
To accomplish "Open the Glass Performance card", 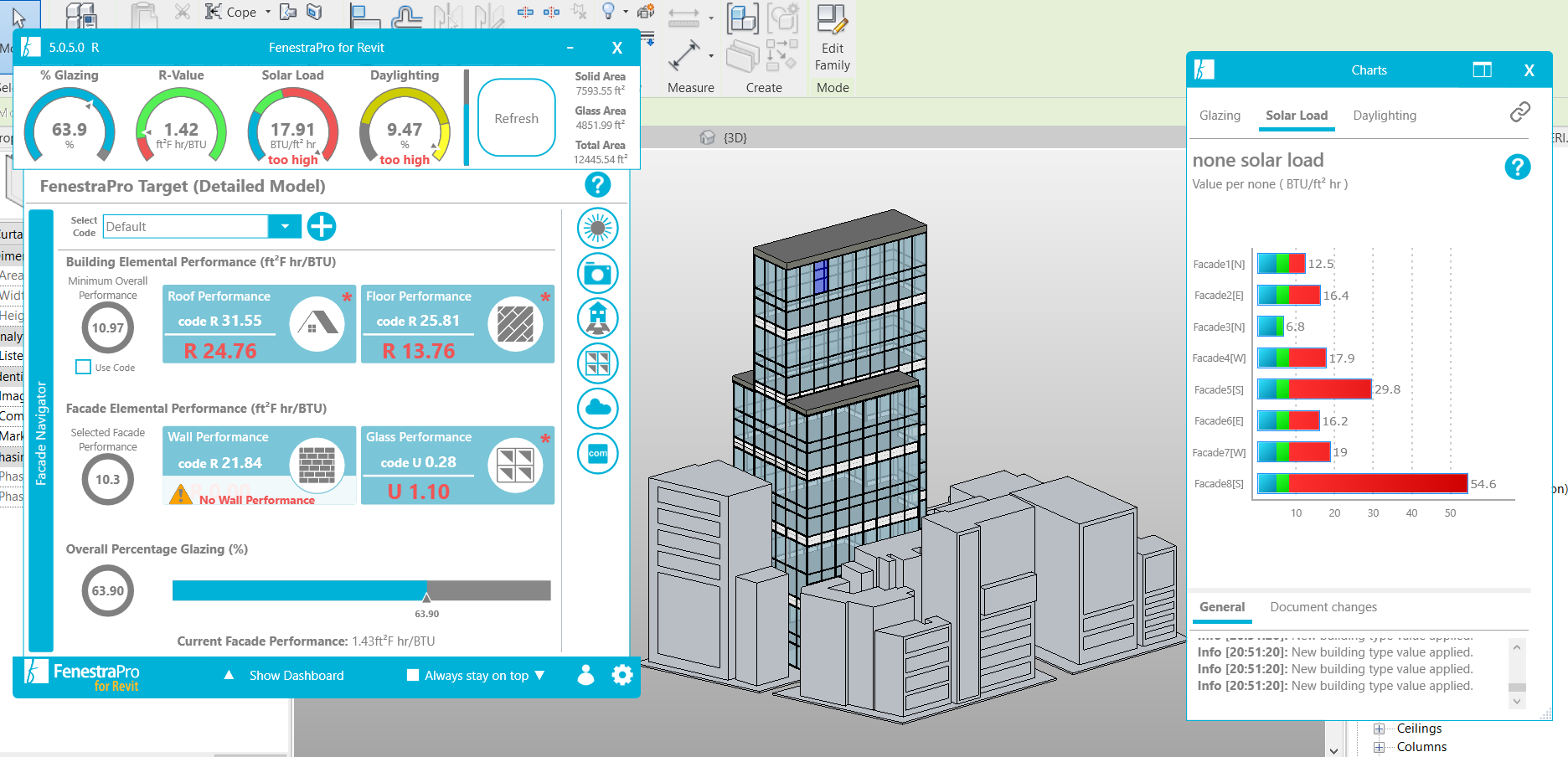I will click(x=457, y=466).
